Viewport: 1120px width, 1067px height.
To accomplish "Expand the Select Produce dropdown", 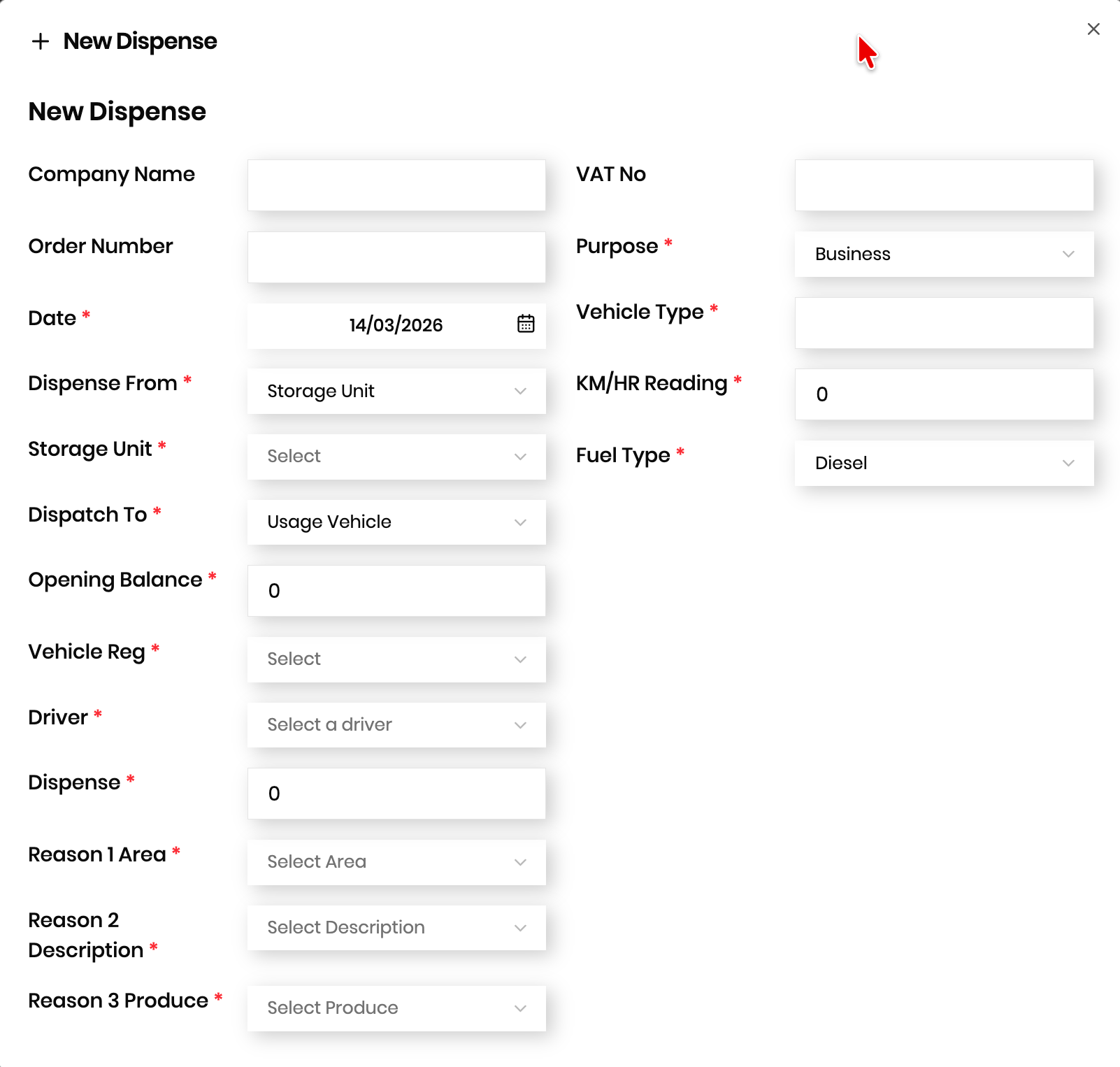I will click(x=396, y=1008).
